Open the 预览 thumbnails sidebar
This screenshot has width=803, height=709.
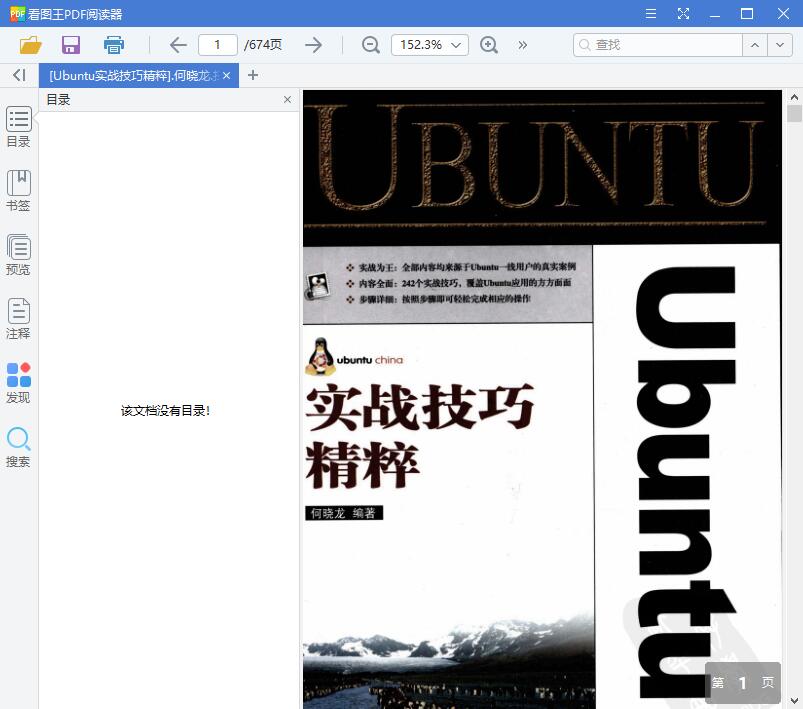tap(18, 255)
